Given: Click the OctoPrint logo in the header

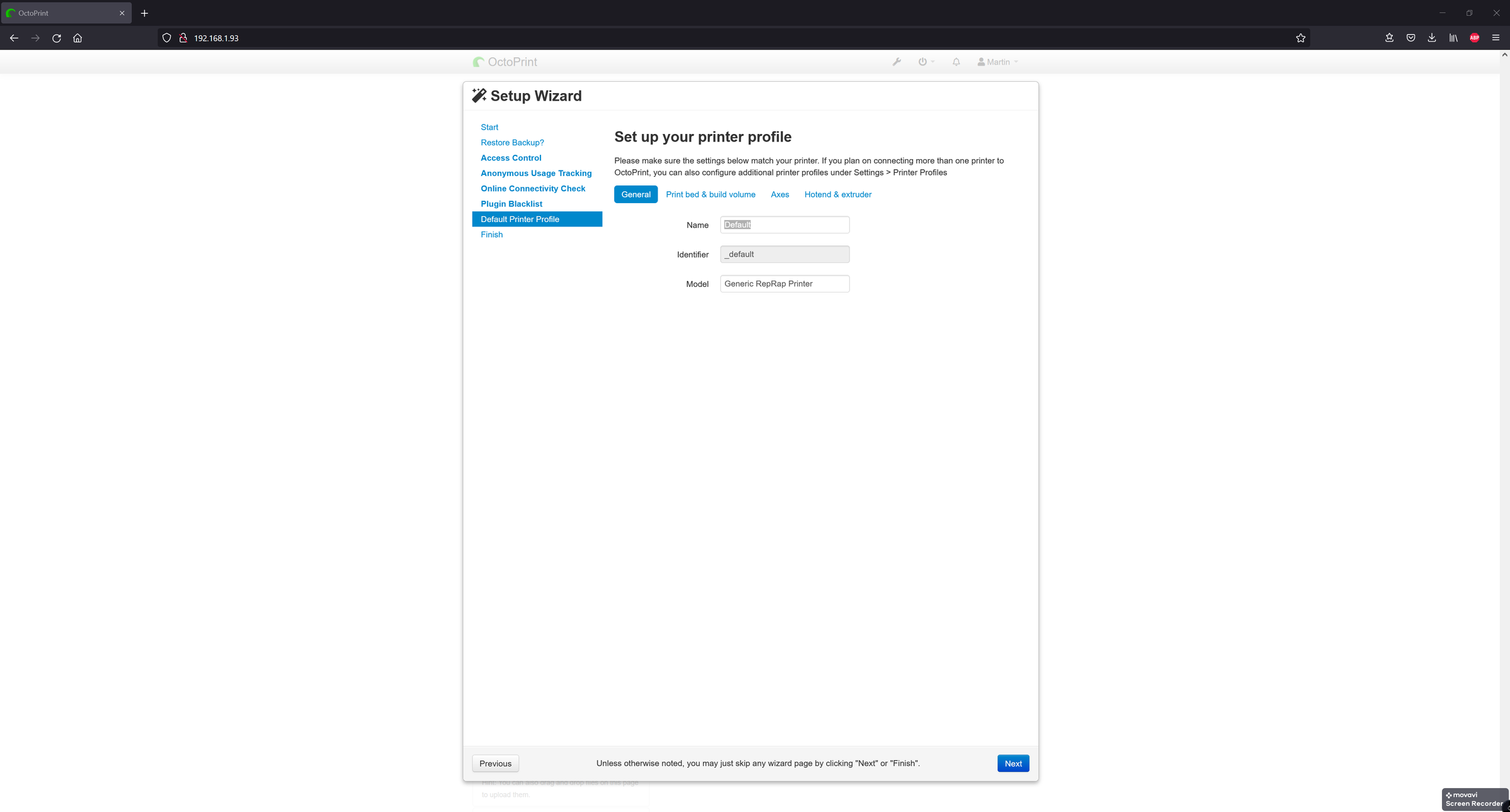Looking at the screenshot, I should point(505,62).
